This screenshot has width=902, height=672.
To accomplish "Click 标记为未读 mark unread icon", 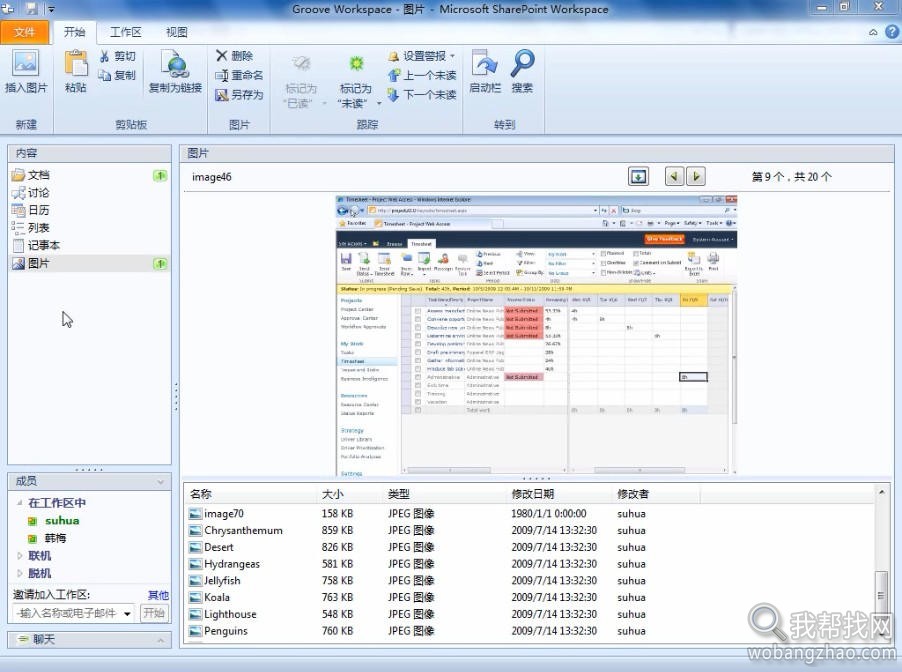I will coord(357,63).
